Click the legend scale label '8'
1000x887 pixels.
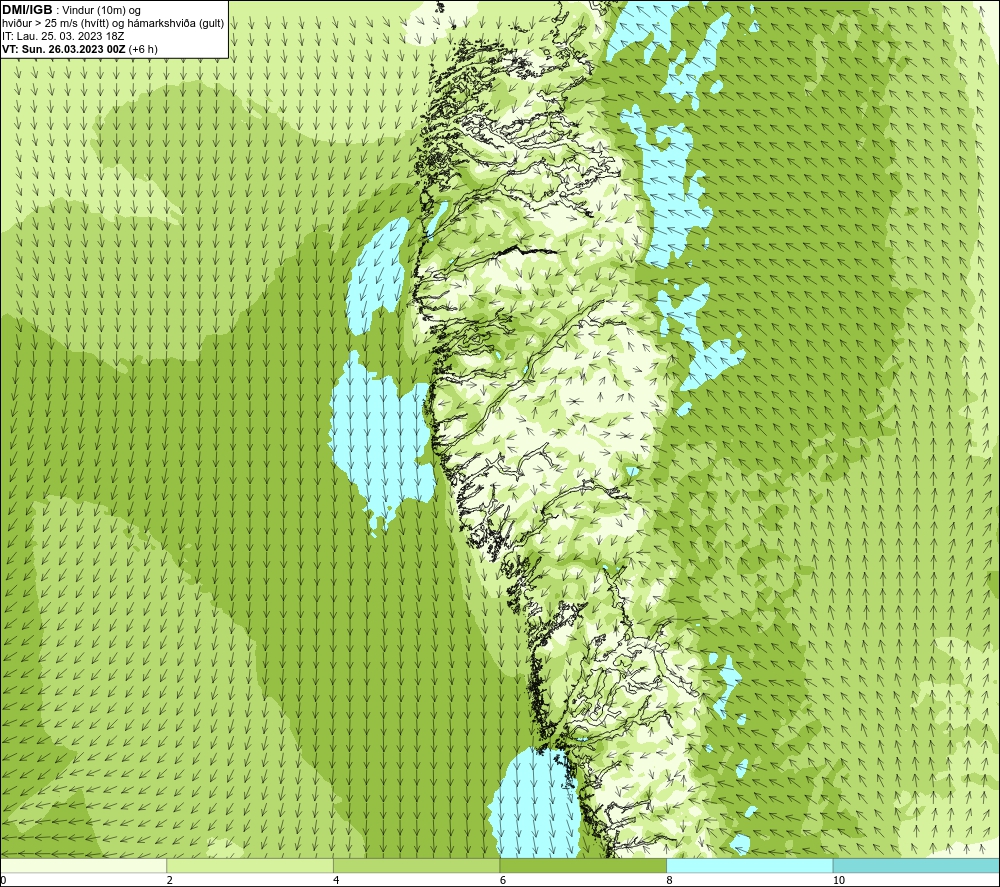669,880
